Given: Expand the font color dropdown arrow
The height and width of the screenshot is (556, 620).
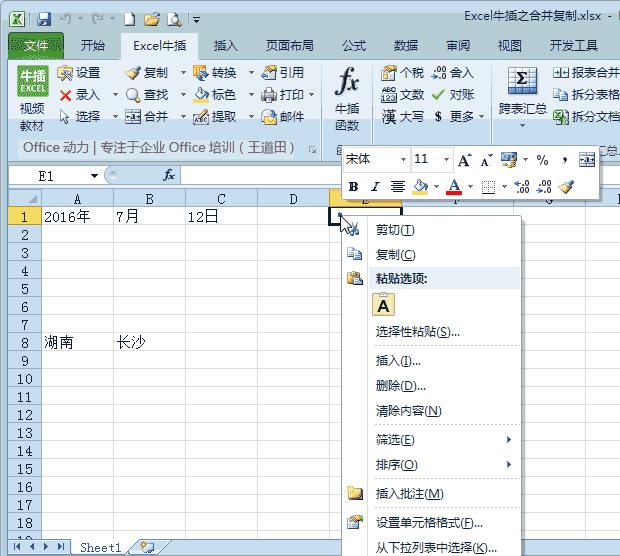Looking at the screenshot, I should 470,186.
